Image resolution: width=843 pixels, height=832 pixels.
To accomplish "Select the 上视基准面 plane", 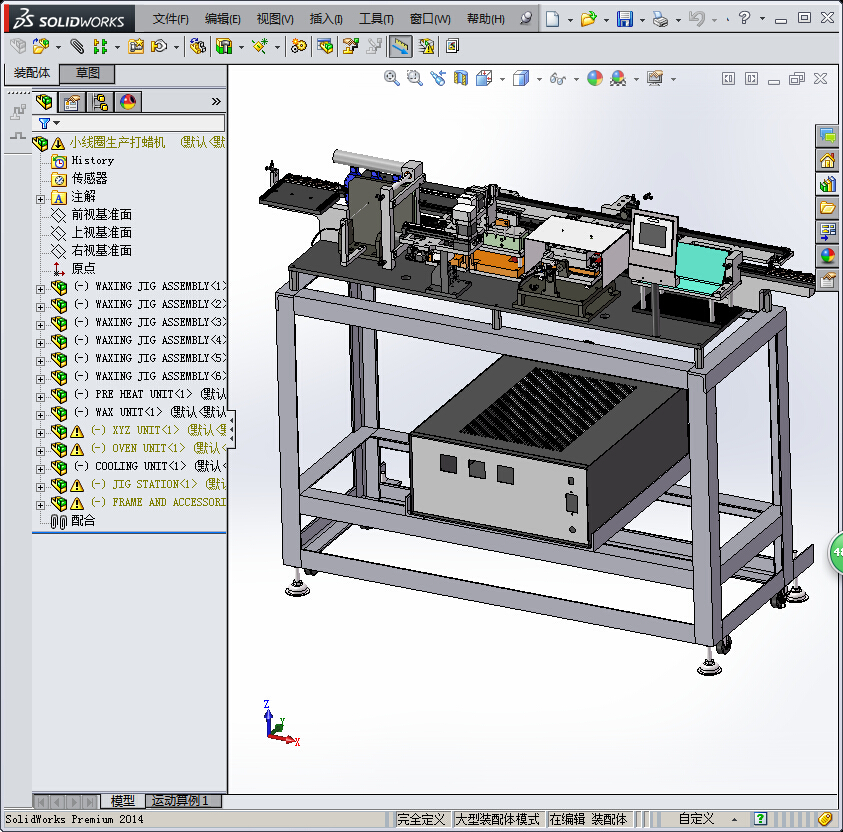I will coord(102,232).
